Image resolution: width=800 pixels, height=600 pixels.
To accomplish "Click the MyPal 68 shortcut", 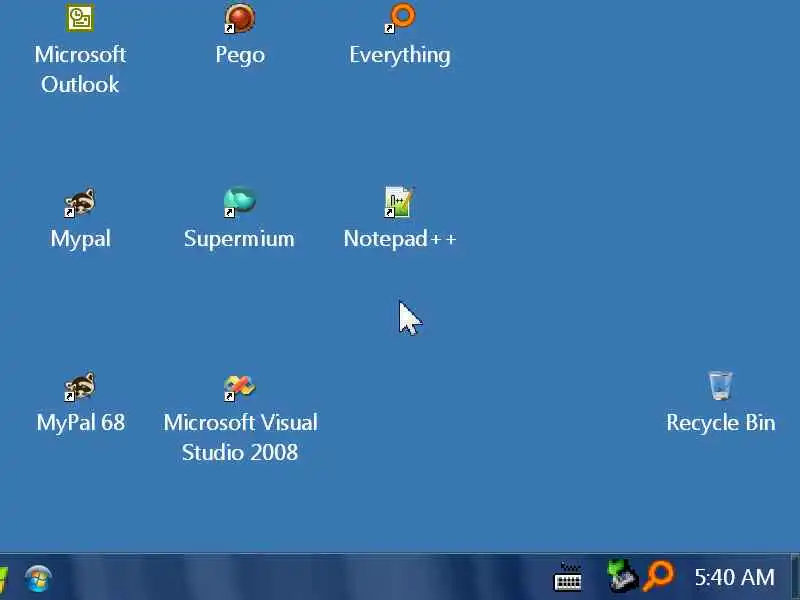I will 80,386.
